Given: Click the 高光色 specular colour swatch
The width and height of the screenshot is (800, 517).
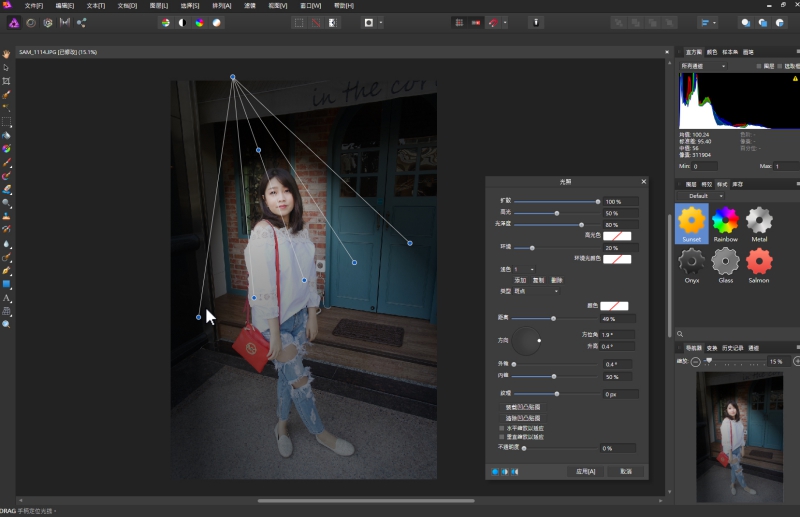Looking at the screenshot, I should pyautogui.click(x=616, y=236).
